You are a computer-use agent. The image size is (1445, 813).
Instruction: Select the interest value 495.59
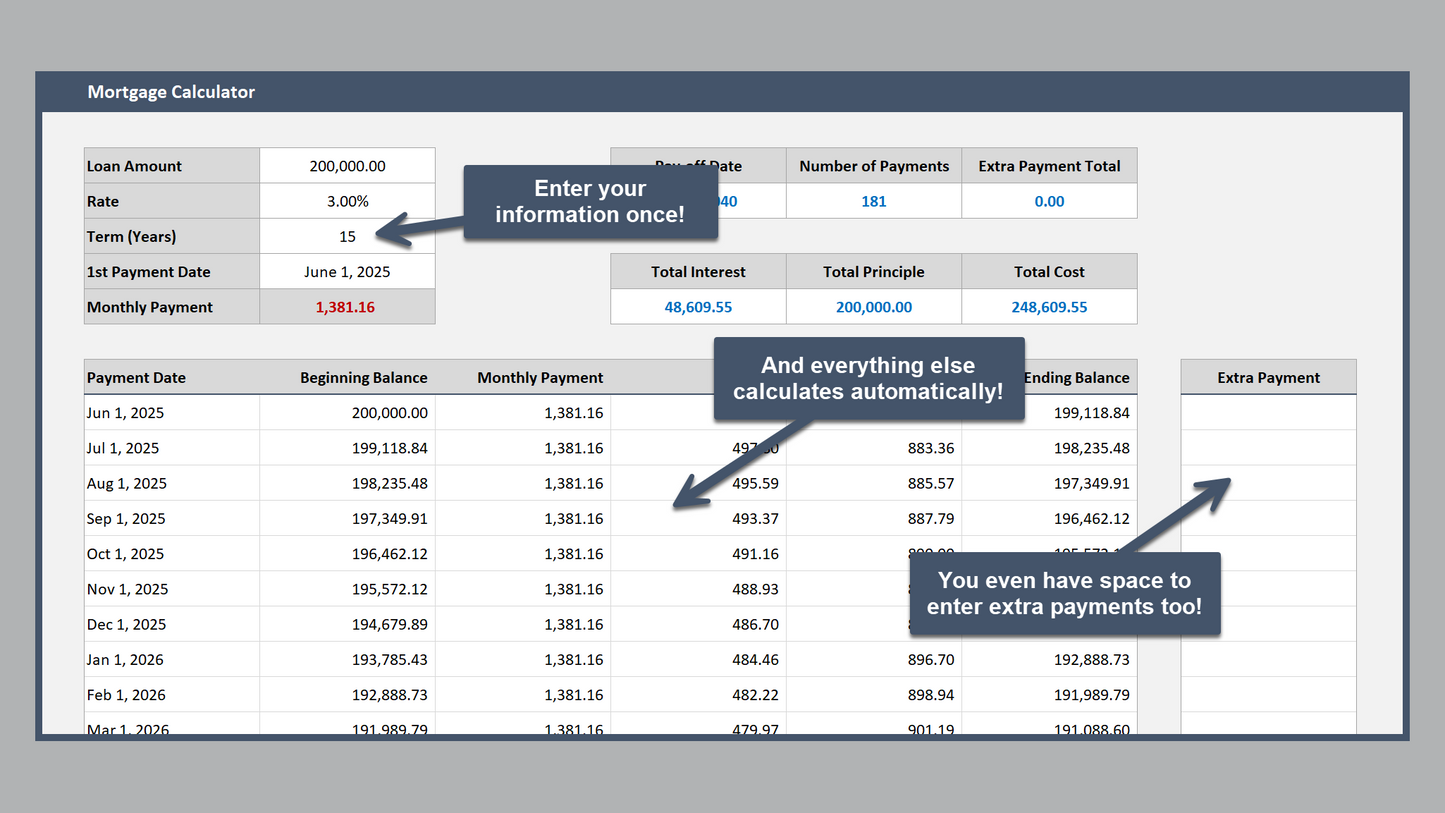[x=698, y=483]
